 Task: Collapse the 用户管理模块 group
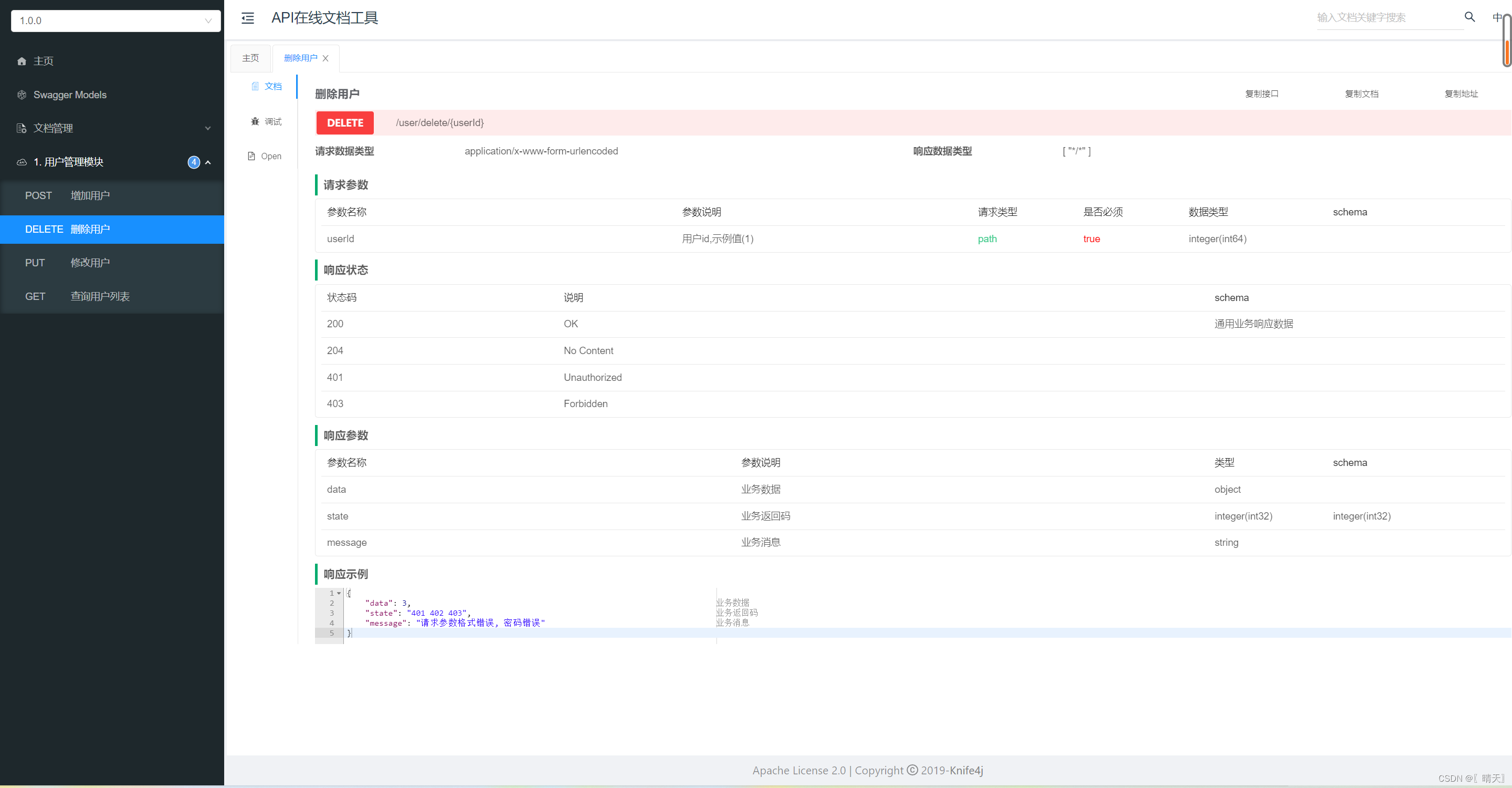coord(208,162)
